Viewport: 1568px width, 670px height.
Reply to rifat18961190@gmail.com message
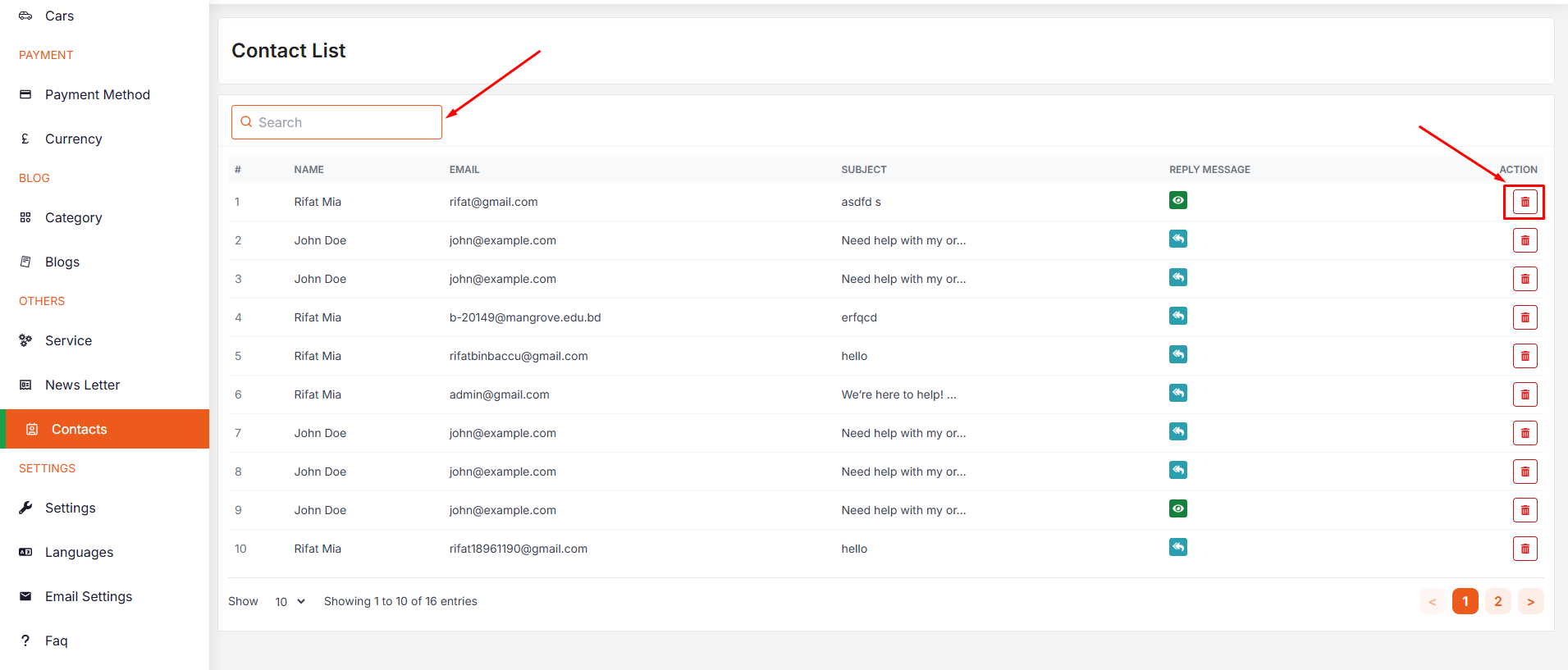coord(1177,548)
